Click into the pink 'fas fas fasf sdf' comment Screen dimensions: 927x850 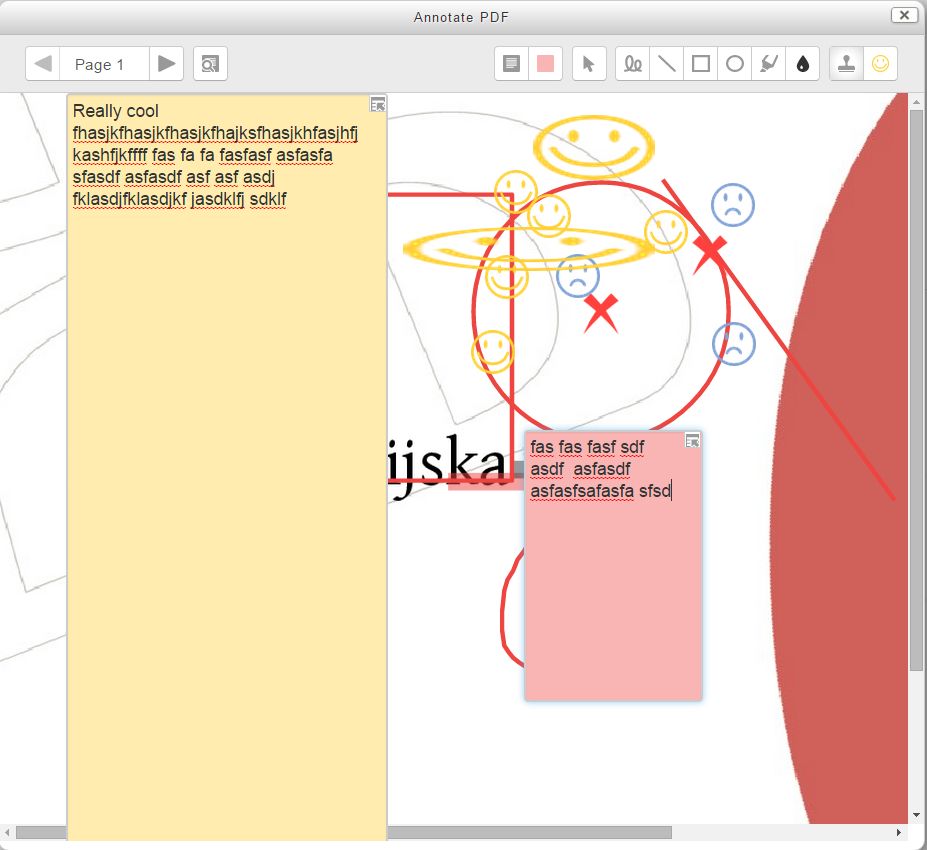(613, 566)
